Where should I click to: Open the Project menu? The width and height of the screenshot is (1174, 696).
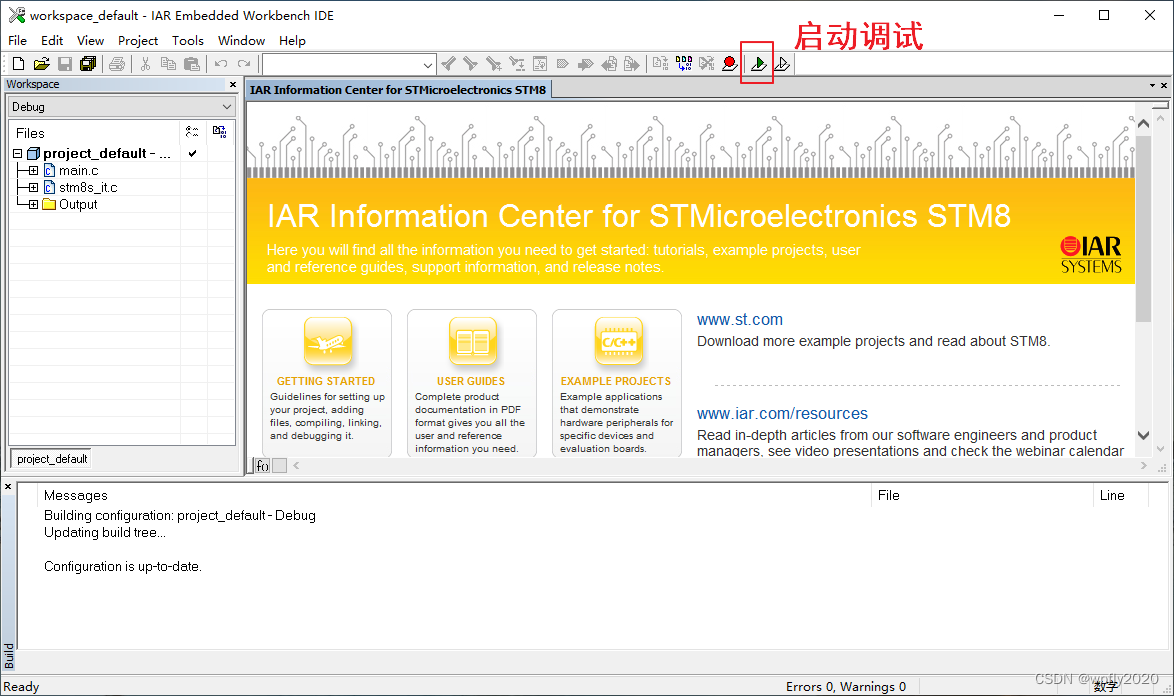[x=137, y=41]
